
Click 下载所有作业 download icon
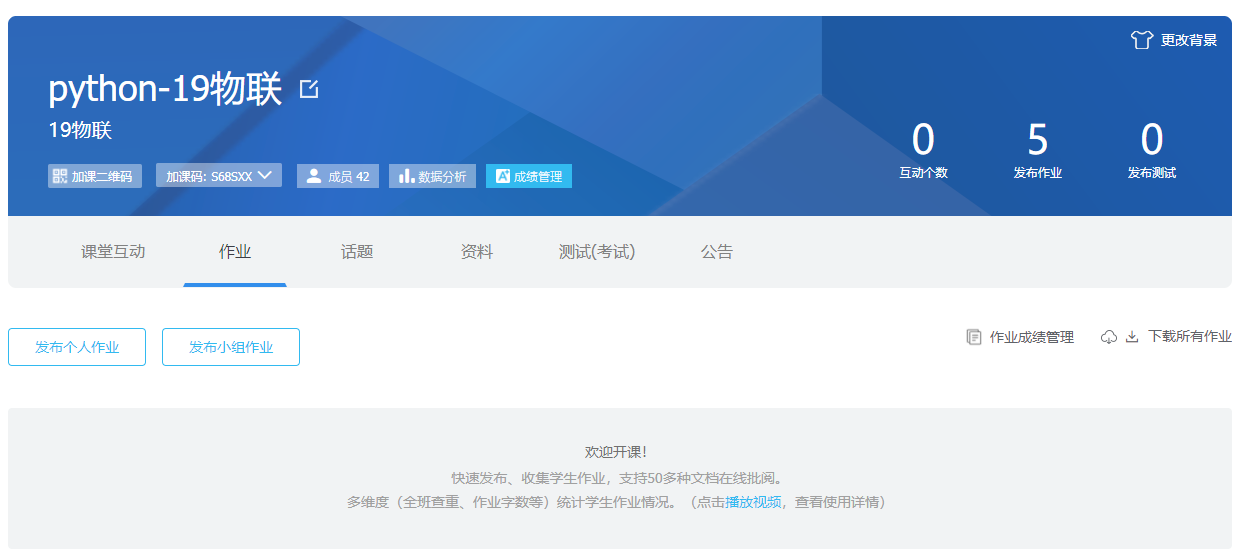pos(1132,337)
